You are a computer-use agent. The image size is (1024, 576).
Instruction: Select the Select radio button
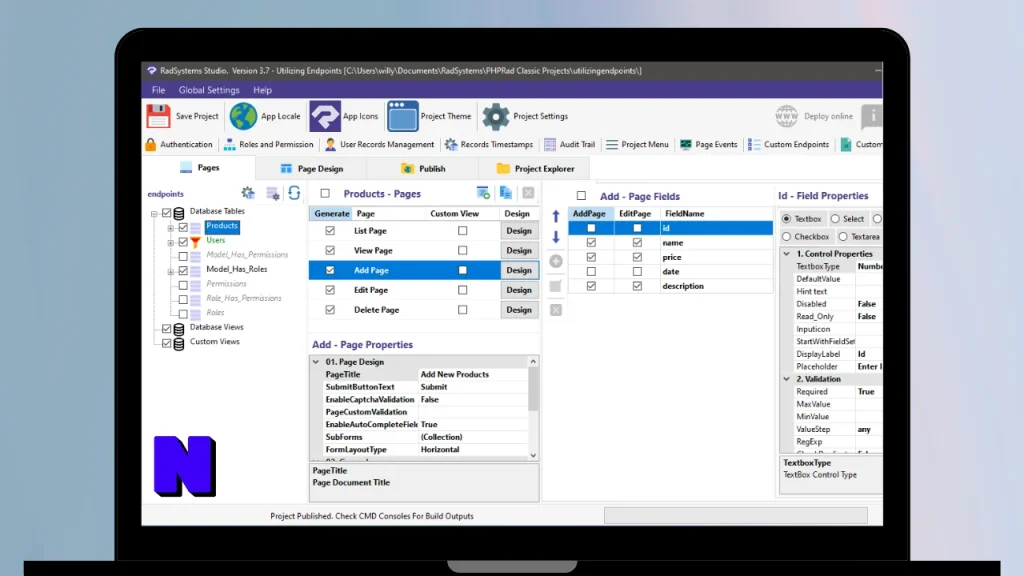click(x=835, y=219)
